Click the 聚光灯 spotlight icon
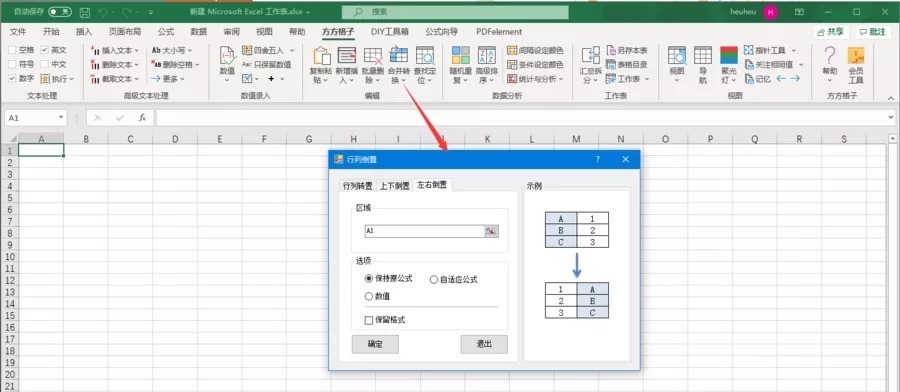Image resolution: width=900 pixels, height=392 pixels. (729, 56)
